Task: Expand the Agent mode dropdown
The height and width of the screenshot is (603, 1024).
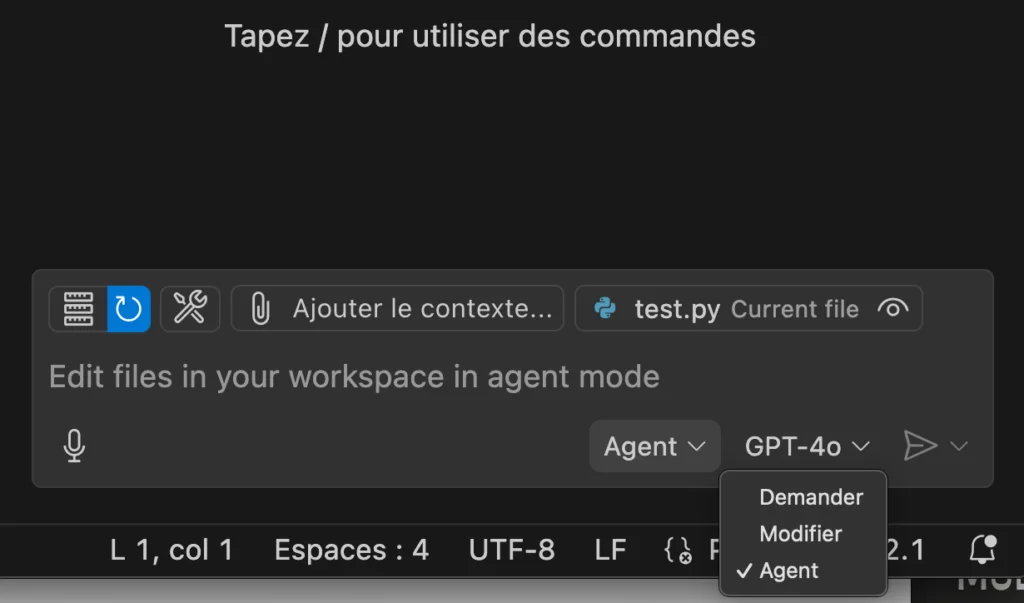Action: 654,446
